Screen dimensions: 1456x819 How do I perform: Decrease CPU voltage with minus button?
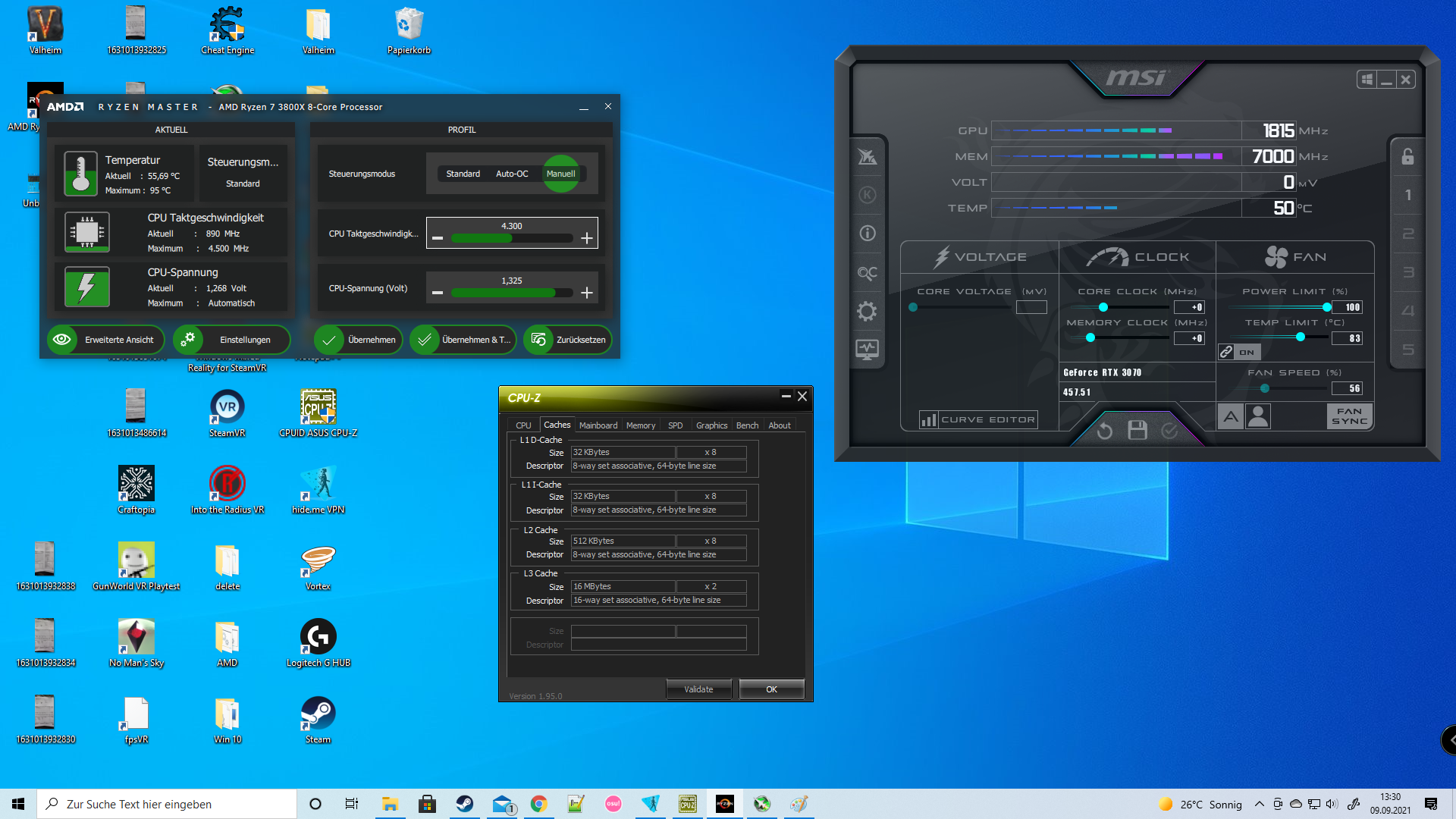pyautogui.click(x=438, y=293)
